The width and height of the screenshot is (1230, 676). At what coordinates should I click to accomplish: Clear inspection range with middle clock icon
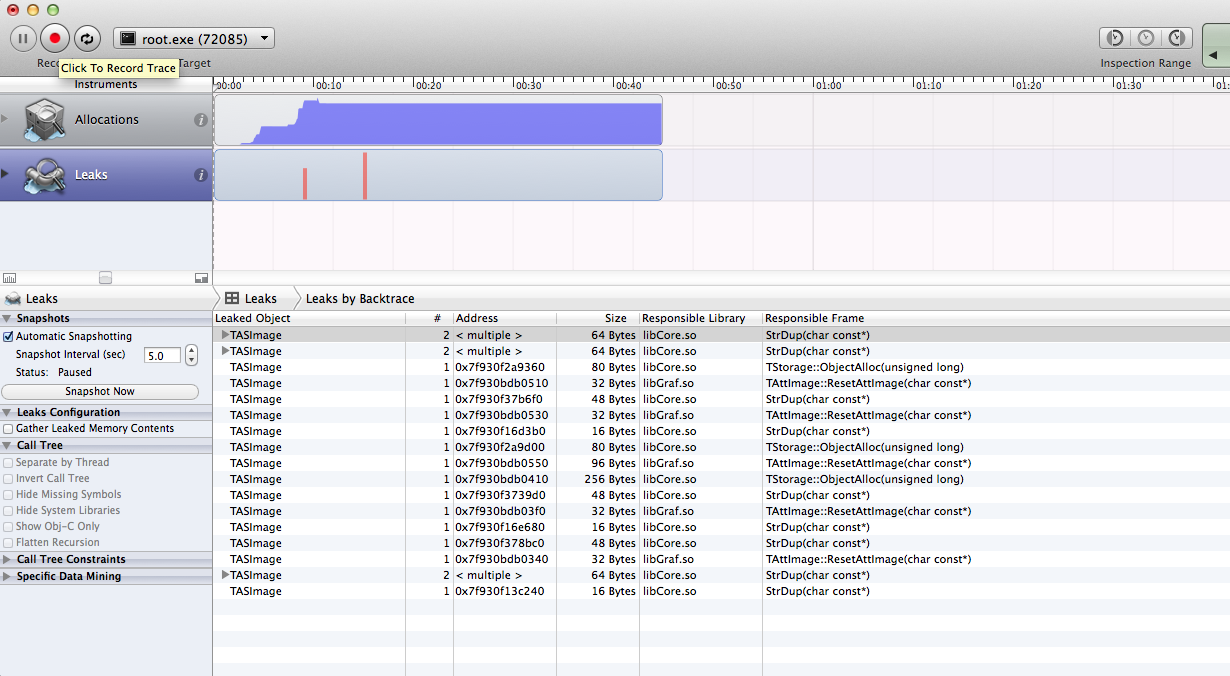1145,38
